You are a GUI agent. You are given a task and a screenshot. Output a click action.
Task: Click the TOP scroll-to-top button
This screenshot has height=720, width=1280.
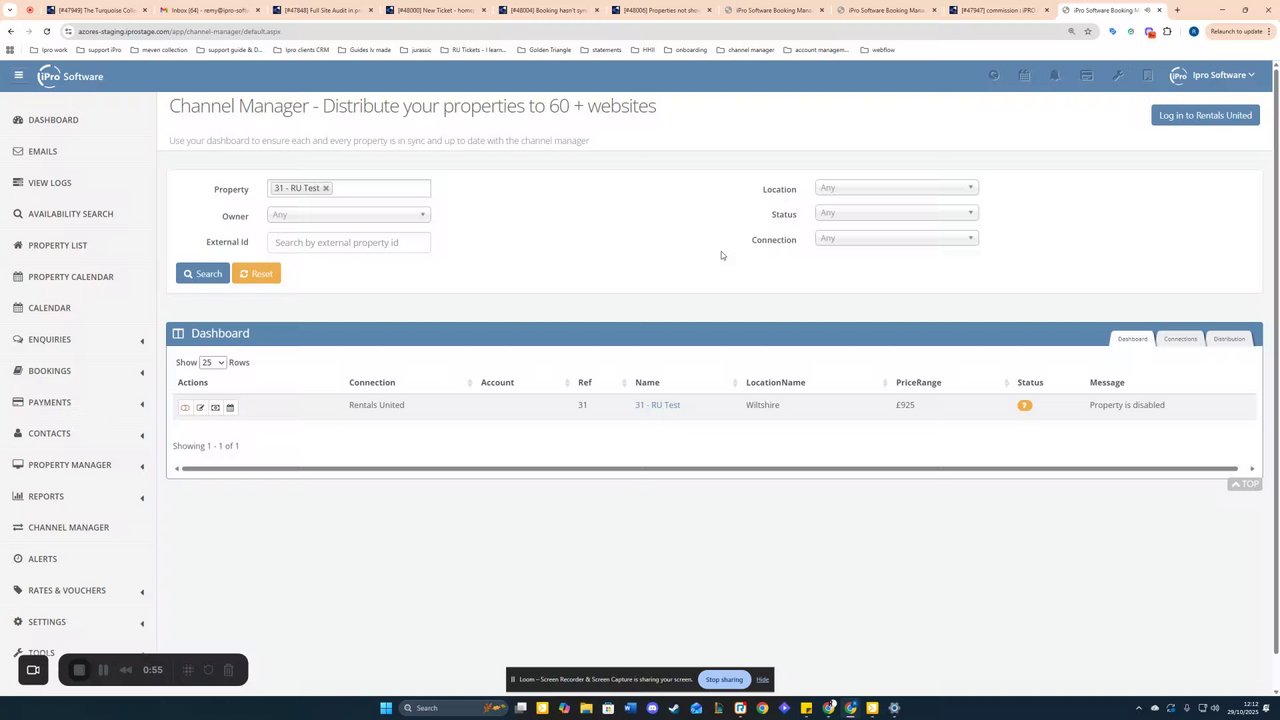coord(1245,484)
